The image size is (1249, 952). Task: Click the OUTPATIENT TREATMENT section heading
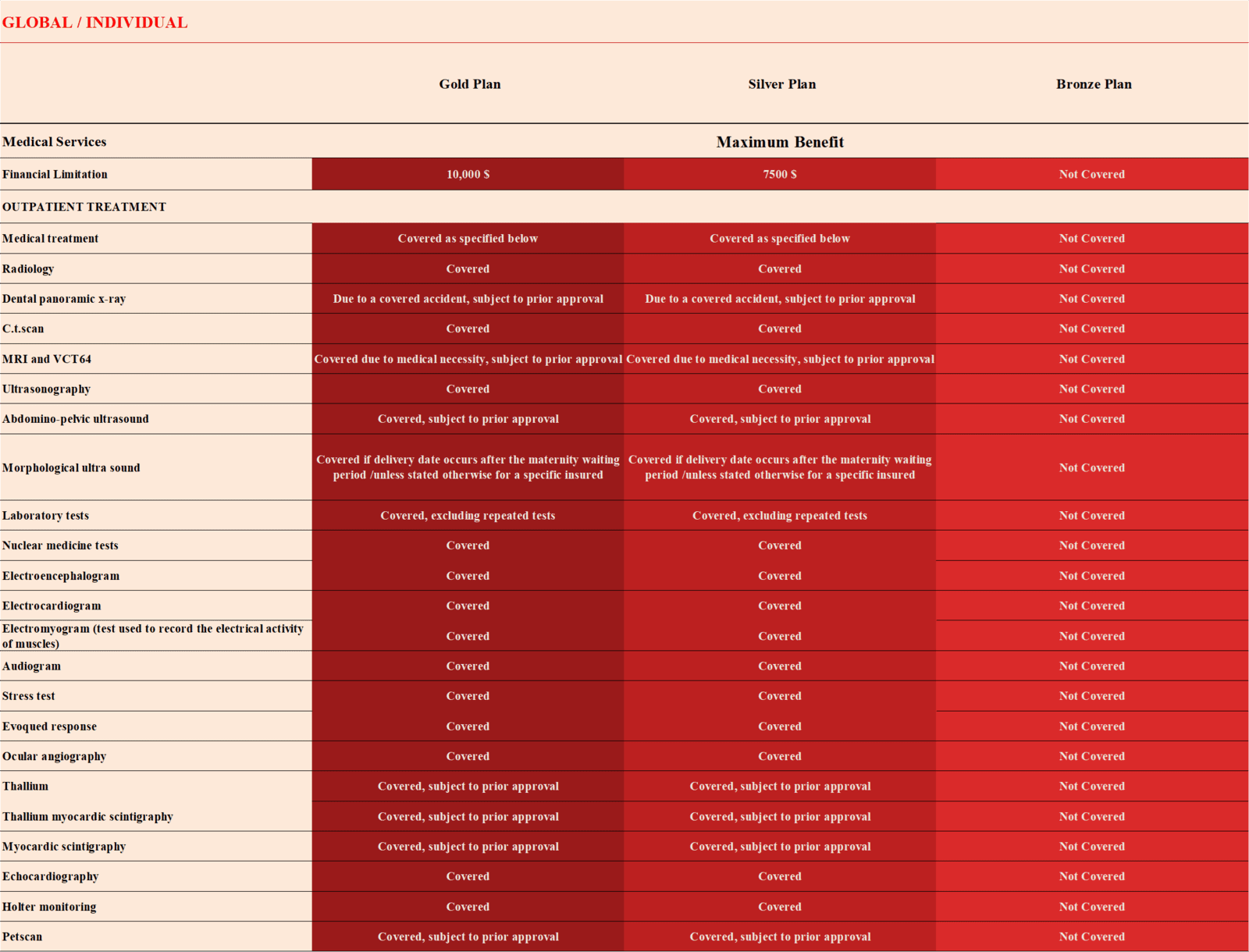coord(84,207)
